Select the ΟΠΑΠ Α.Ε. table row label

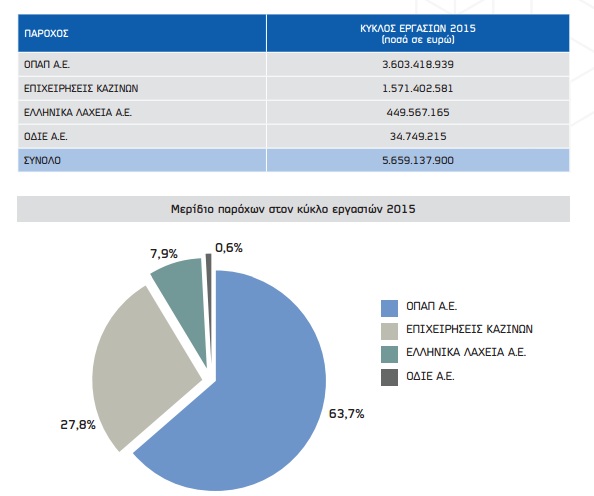[47, 64]
